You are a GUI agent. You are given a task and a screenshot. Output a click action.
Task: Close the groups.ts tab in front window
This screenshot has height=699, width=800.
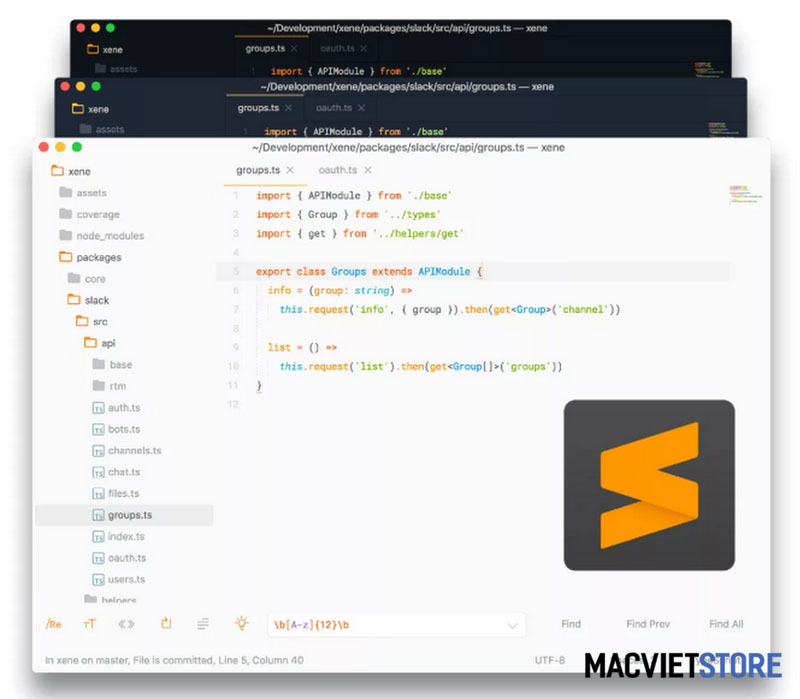(x=290, y=170)
